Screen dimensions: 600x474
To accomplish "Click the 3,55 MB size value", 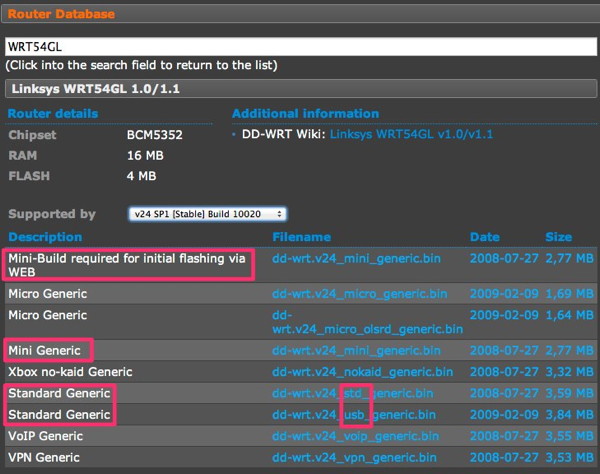I will (569, 436).
